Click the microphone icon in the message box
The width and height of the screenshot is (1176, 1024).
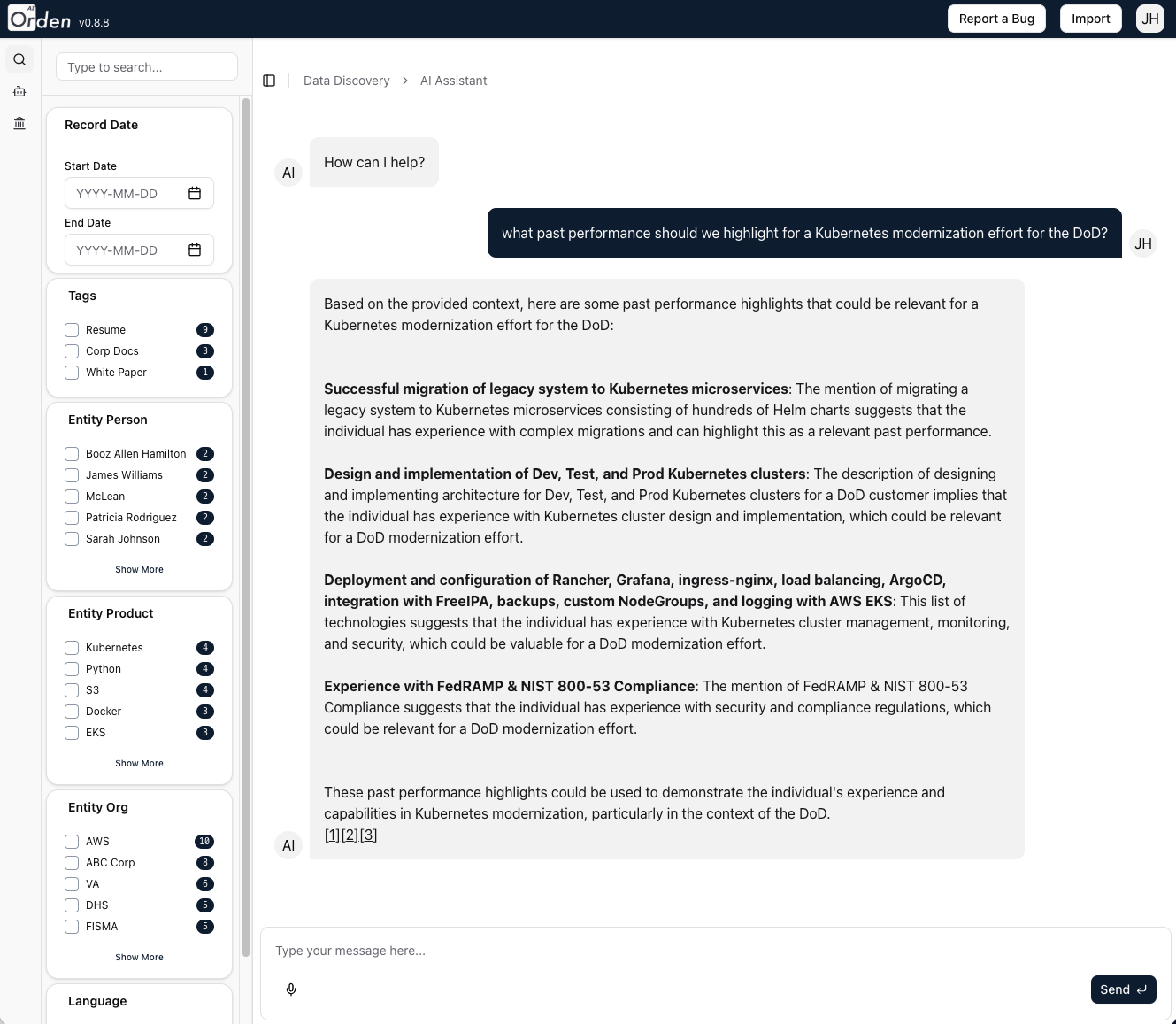coord(290,989)
